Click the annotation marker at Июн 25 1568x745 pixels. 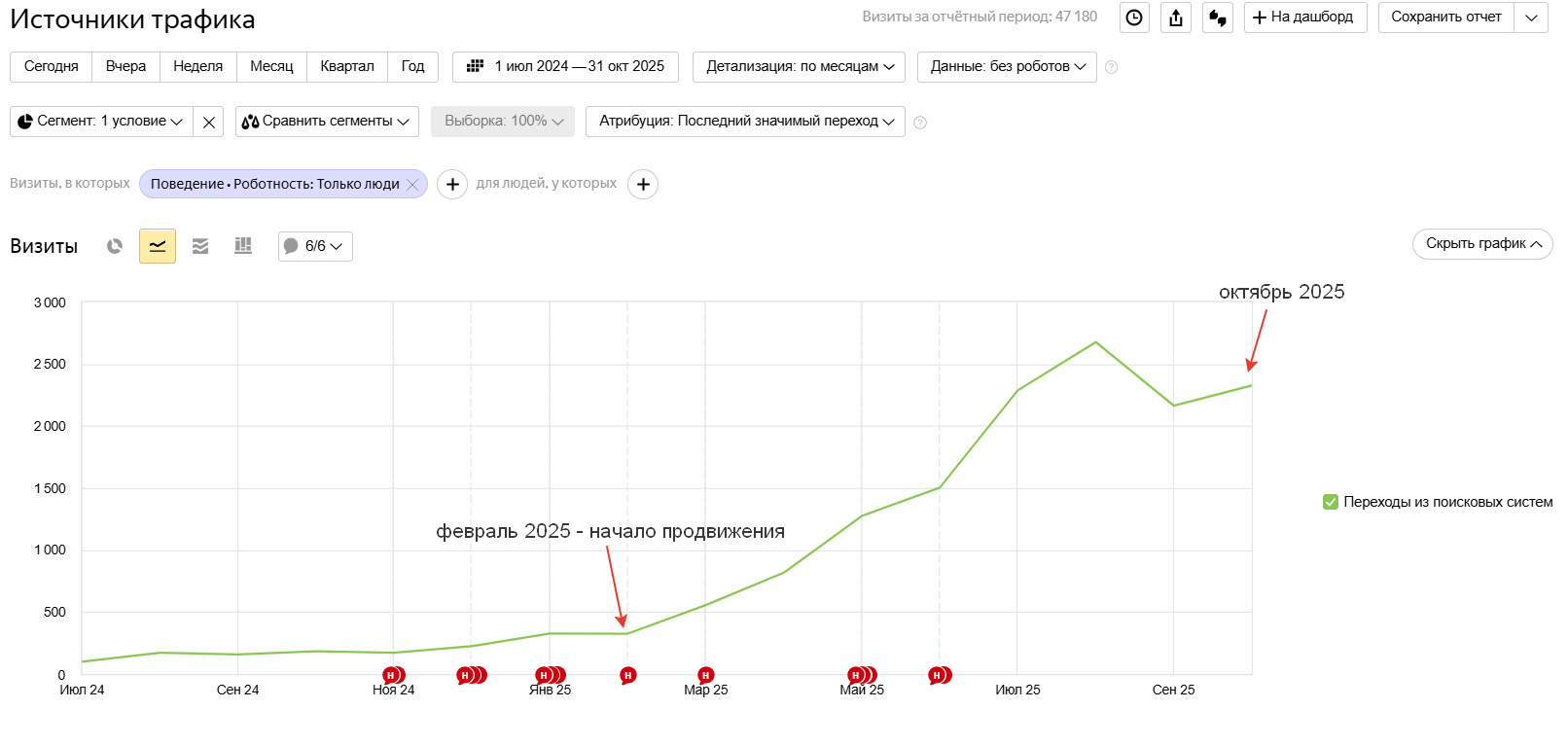(940, 675)
